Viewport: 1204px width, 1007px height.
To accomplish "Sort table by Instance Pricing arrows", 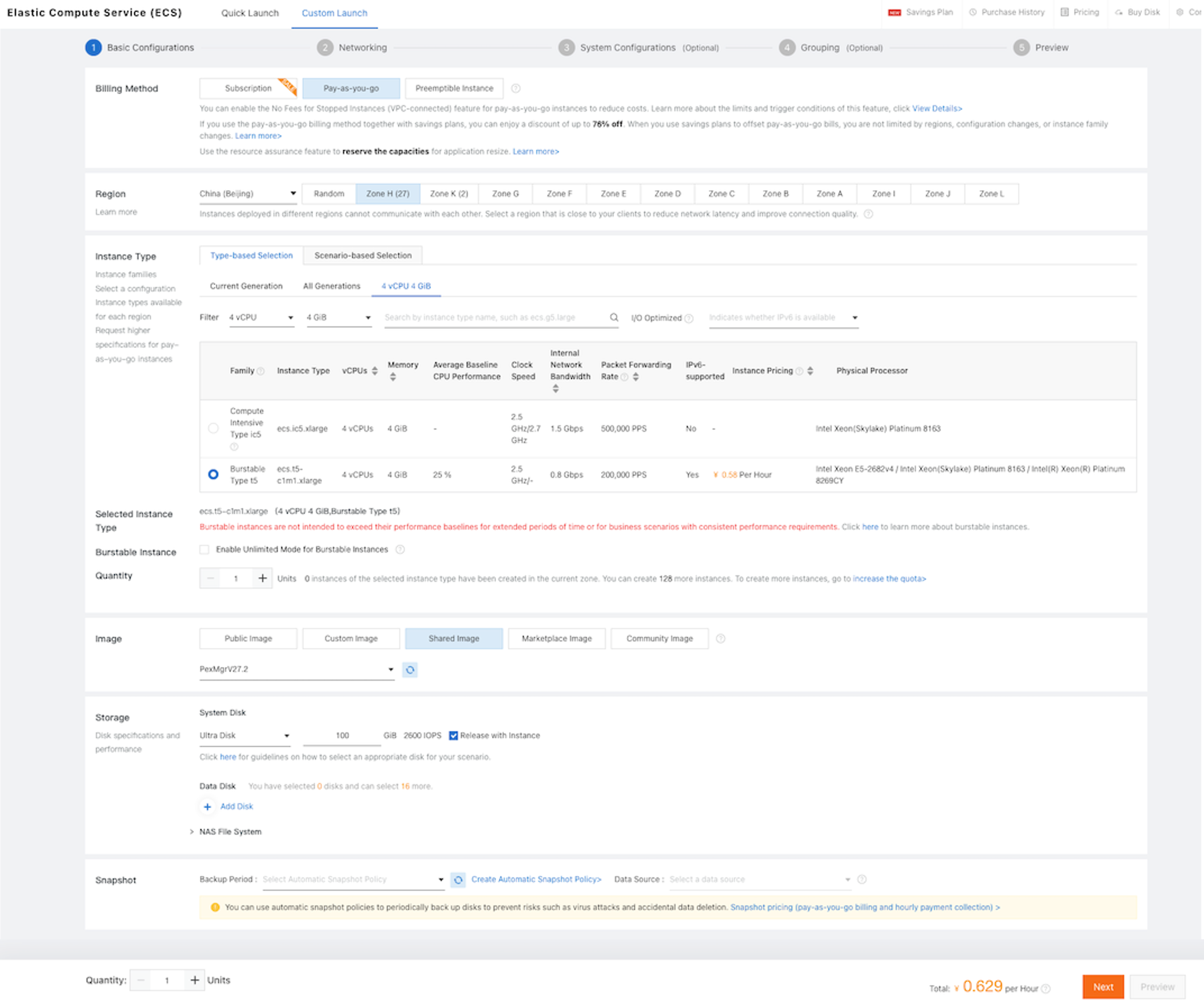I will pos(810,371).
